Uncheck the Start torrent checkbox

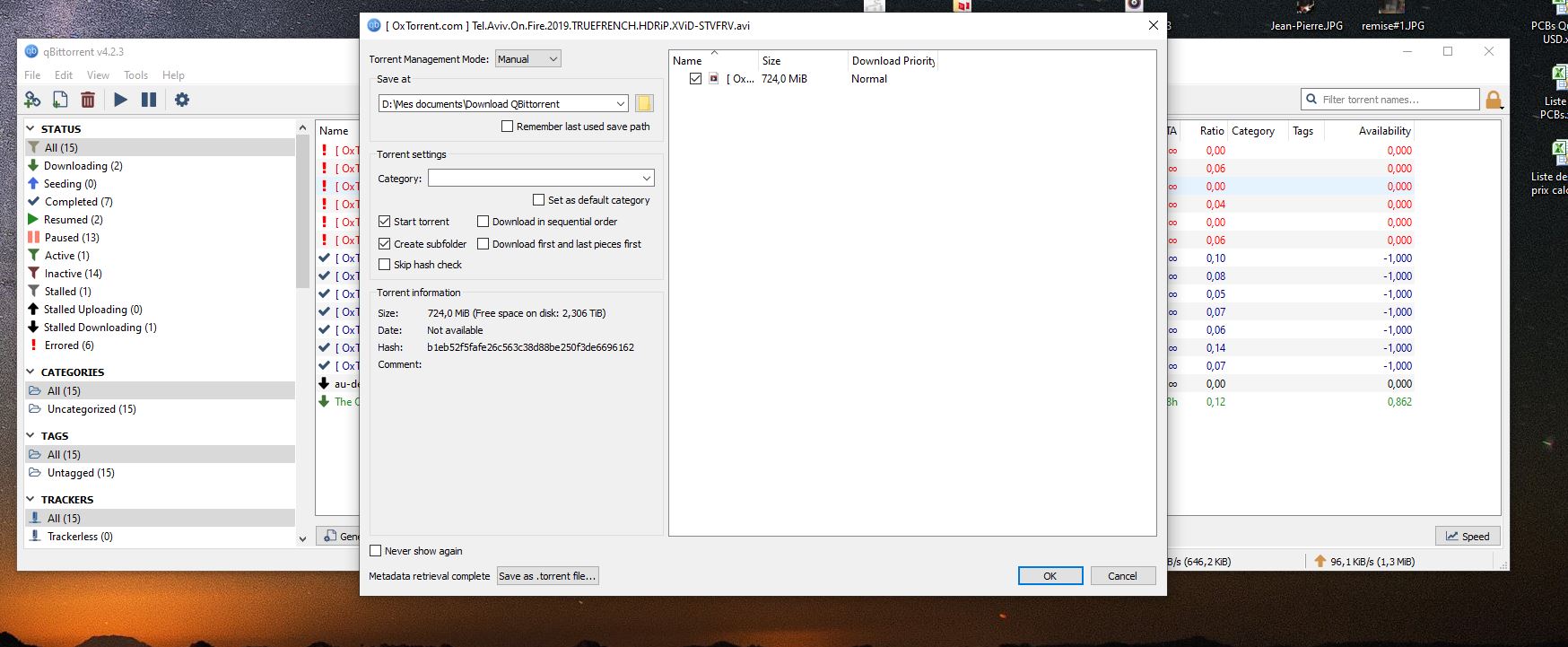point(385,222)
